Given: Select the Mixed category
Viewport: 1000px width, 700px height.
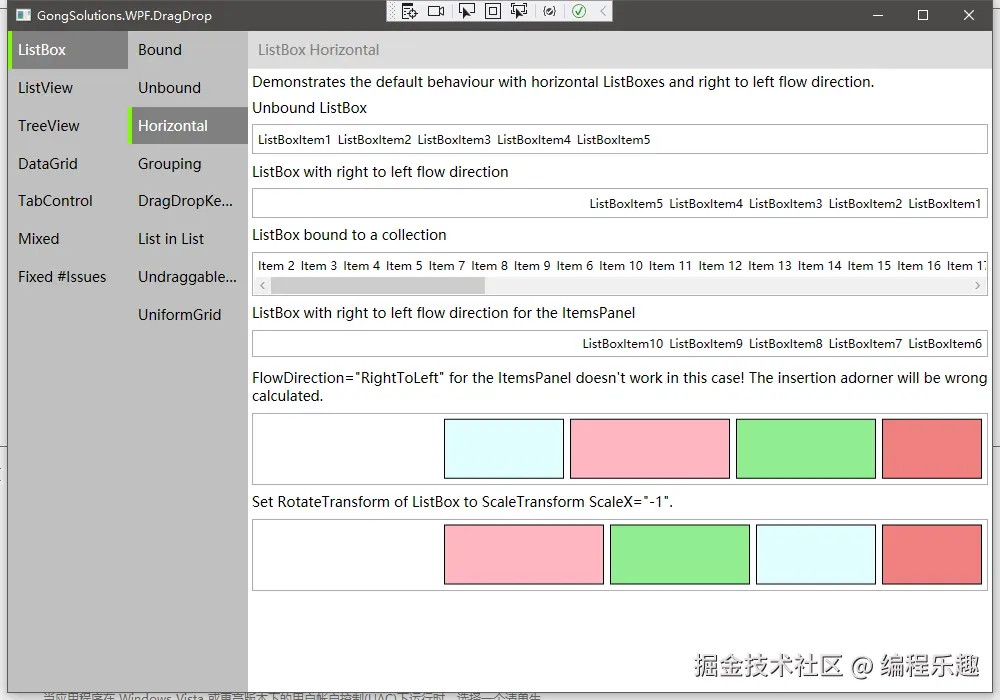Looking at the screenshot, I should tap(68, 239).
